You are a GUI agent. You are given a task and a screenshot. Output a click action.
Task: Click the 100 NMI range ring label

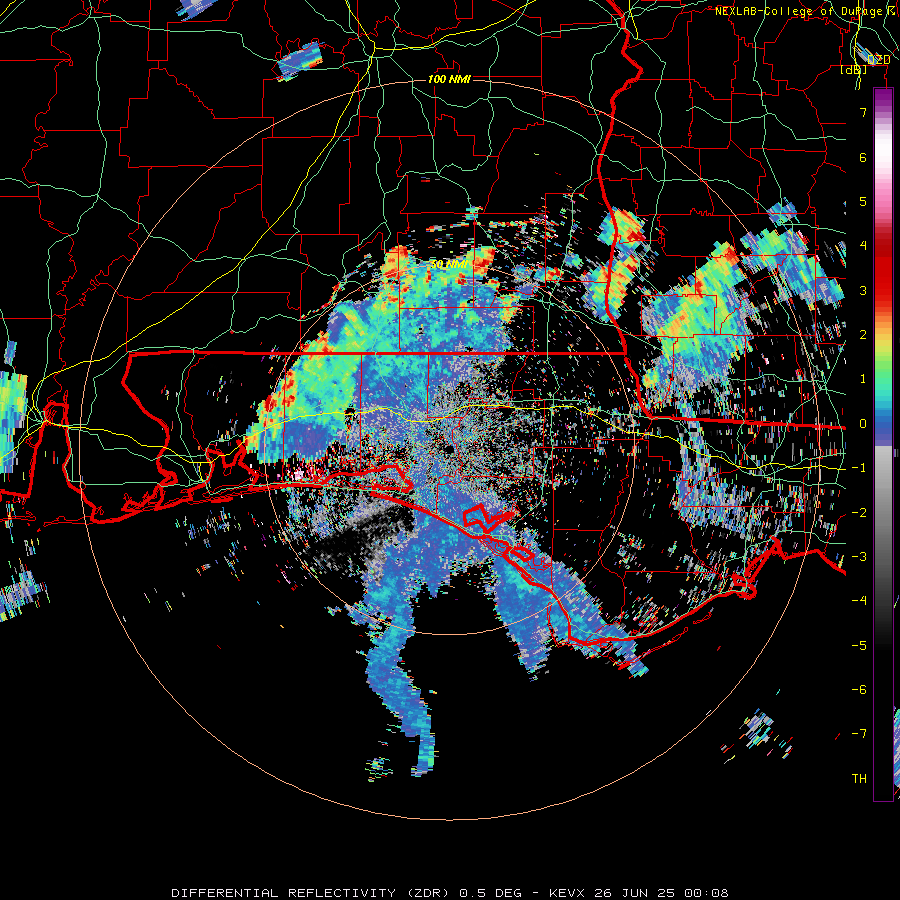449,79
